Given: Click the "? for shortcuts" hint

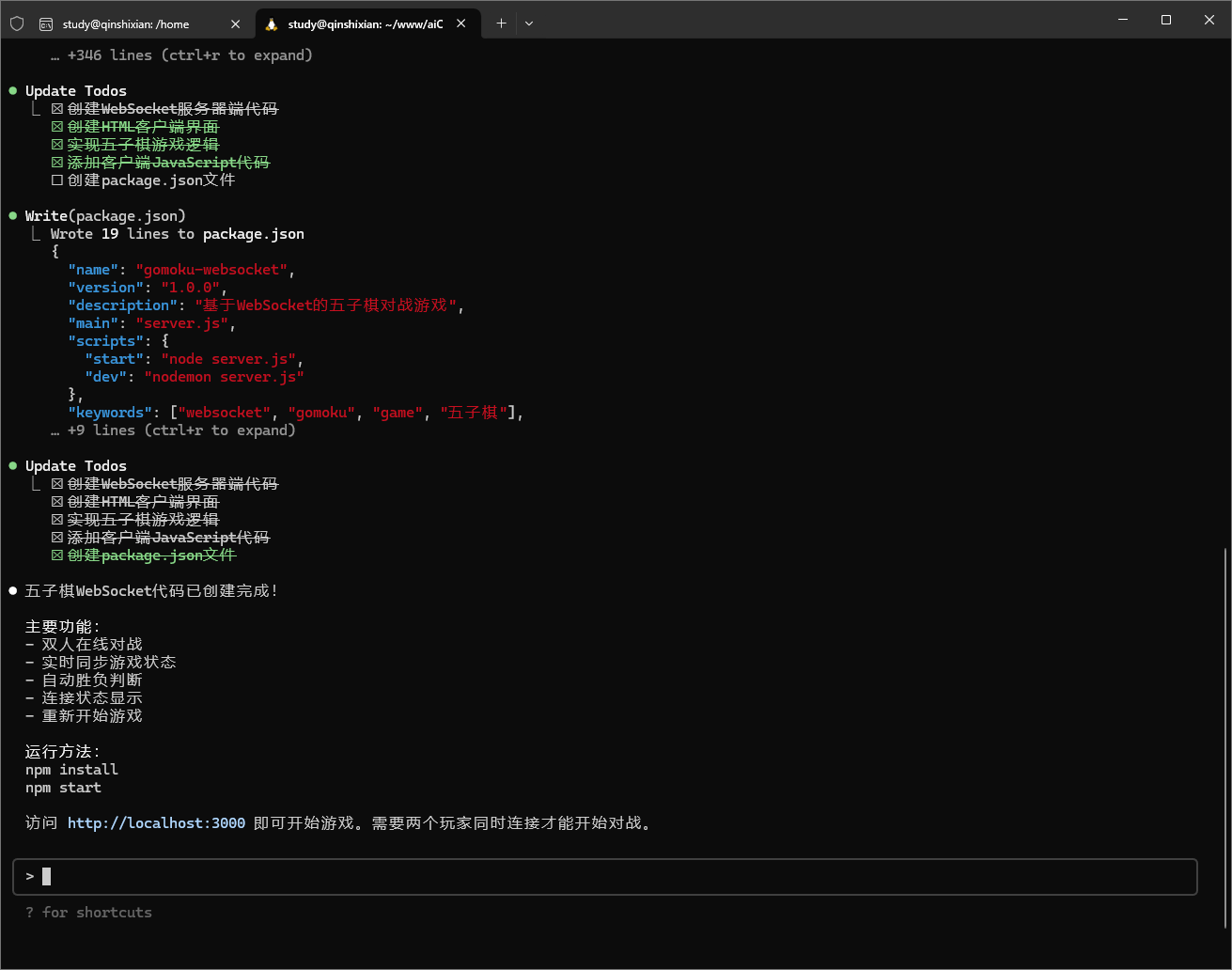Looking at the screenshot, I should point(88,913).
